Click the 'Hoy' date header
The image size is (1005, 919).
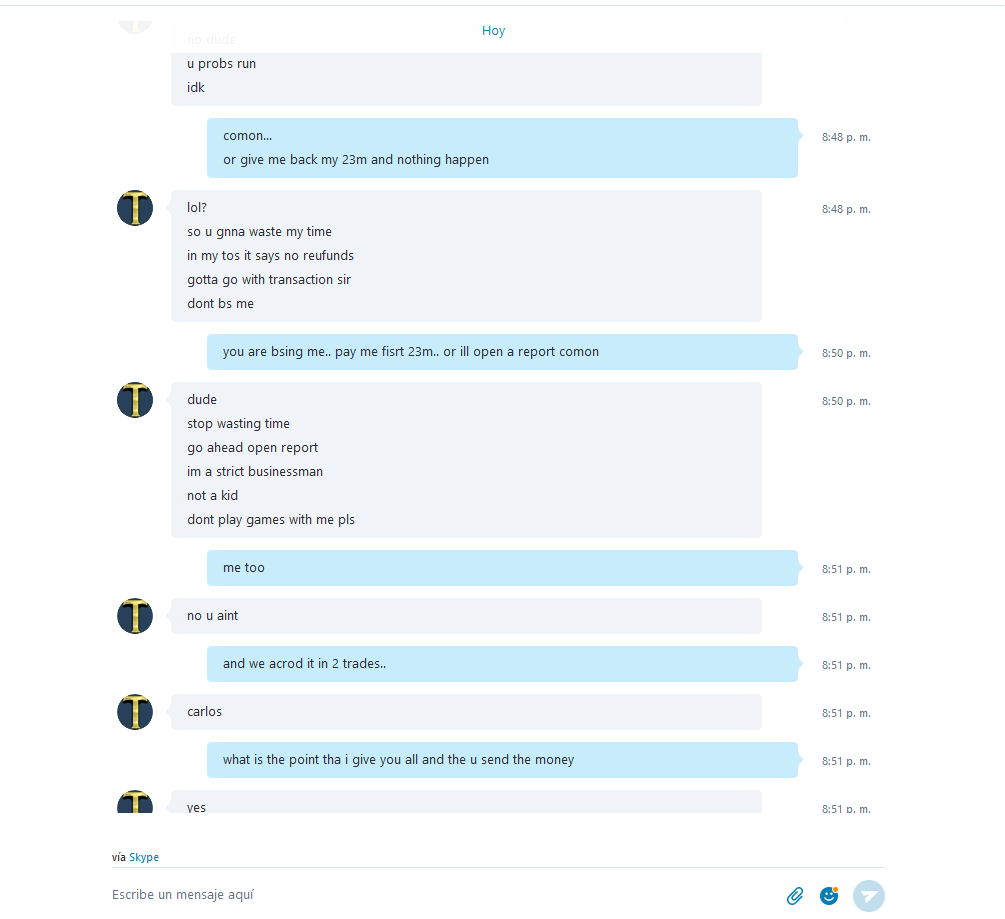click(x=494, y=31)
